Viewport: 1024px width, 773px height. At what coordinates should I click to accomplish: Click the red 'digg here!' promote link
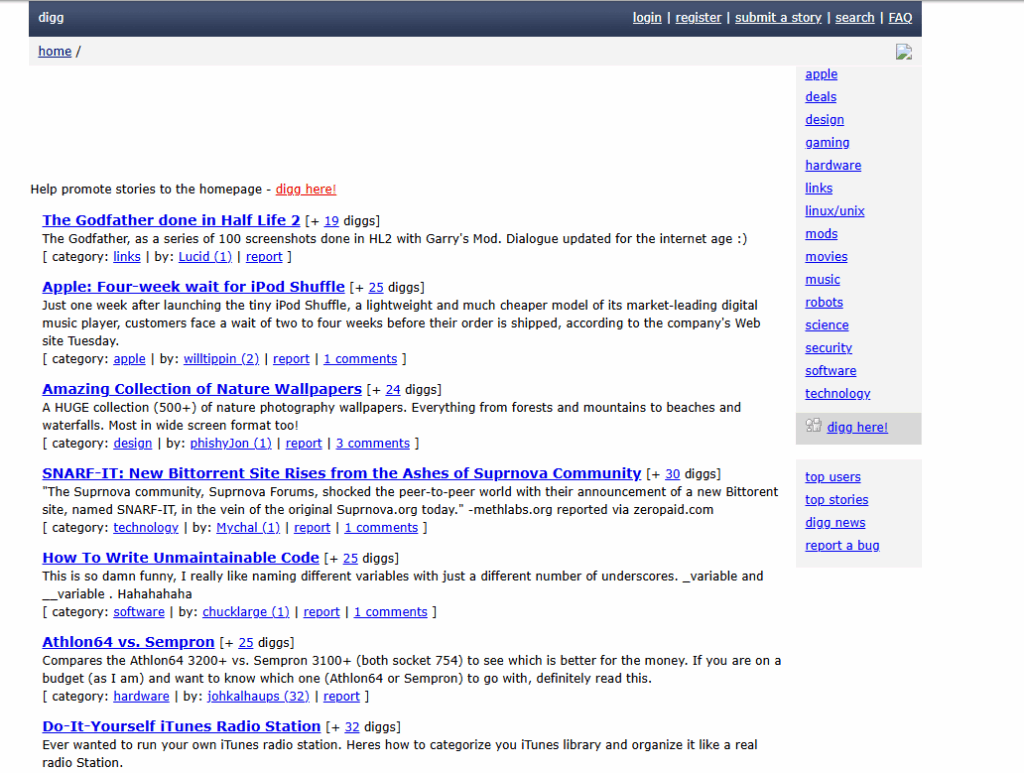pyautogui.click(x=306, y=189)
